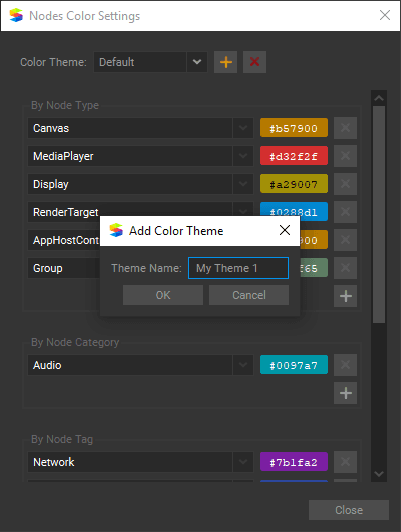
Task: Click the Color Theme label
Action: point(53,62)
